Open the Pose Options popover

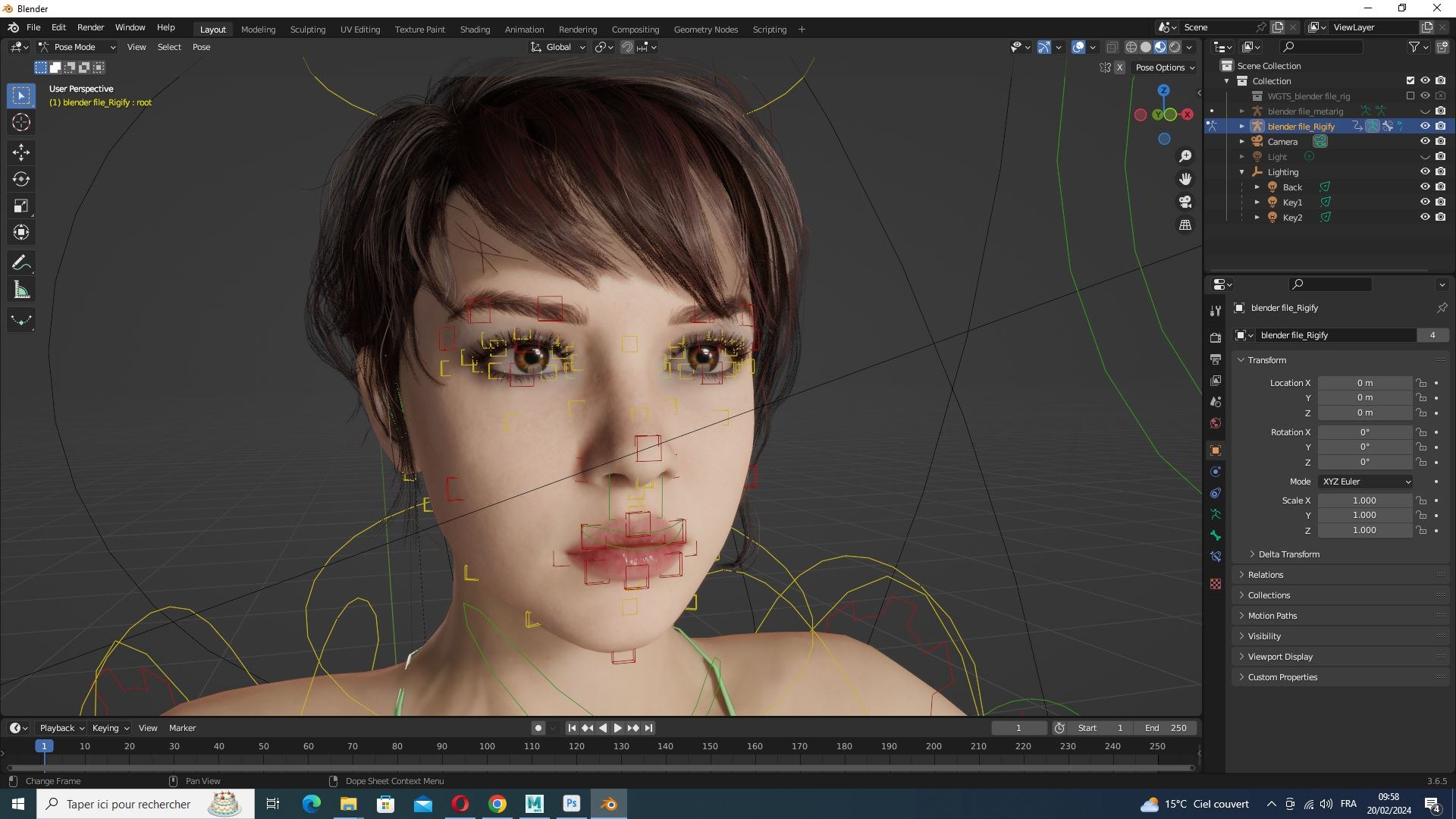[1165, 67]
